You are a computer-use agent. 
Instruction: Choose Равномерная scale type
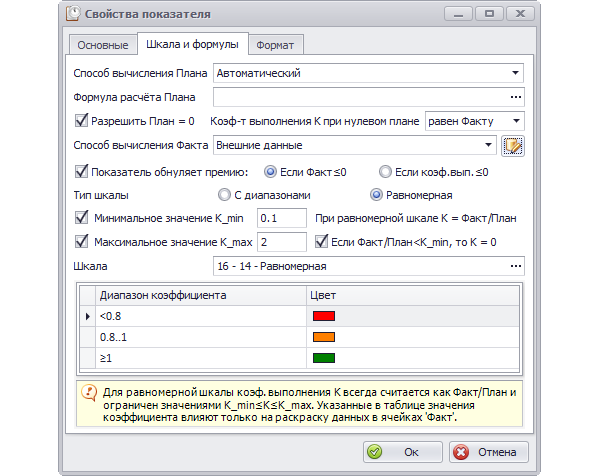pyautogui.click(x=376, y=195)
